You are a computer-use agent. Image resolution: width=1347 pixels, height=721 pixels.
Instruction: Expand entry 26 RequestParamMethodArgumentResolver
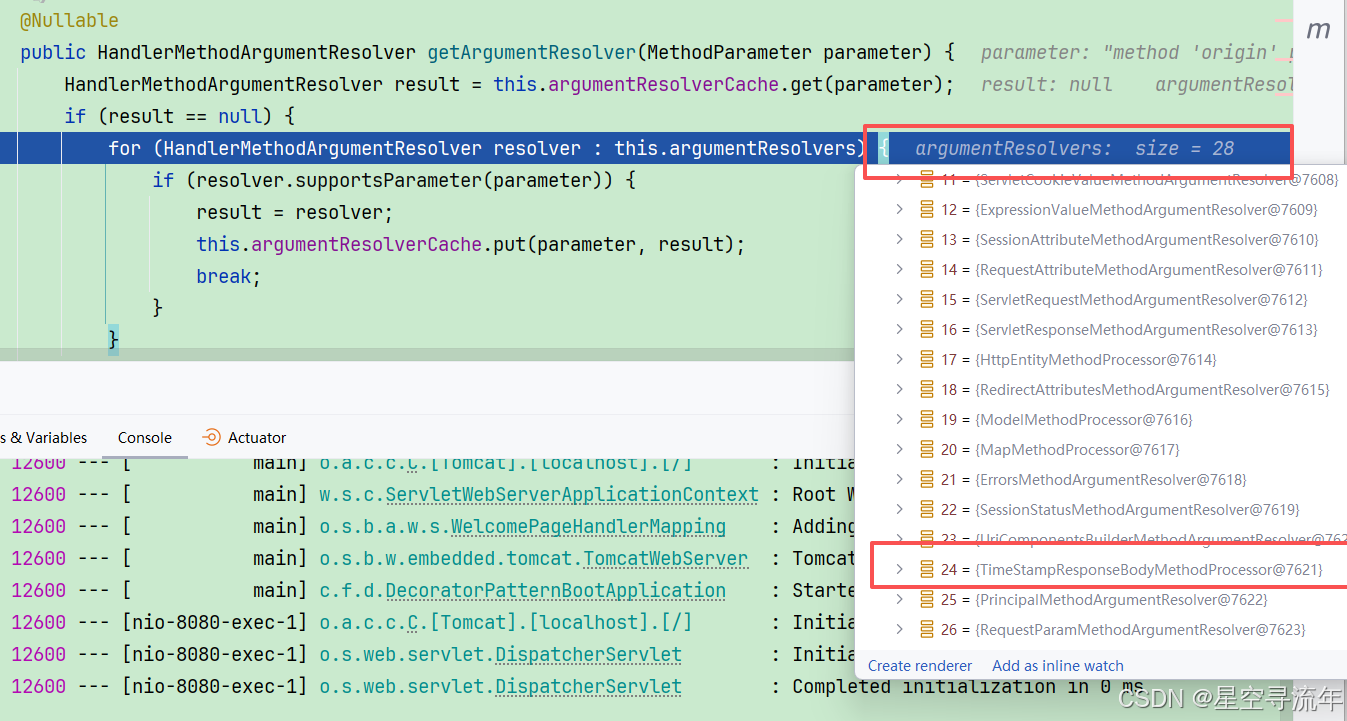pyautogui.click(x=899, y=629)
